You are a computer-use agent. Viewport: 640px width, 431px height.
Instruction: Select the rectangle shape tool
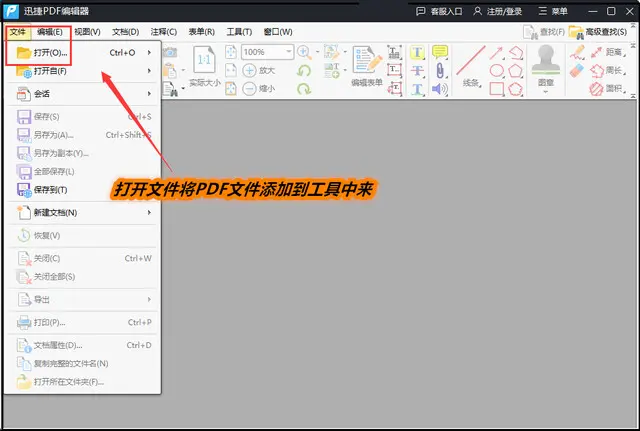click(x=496, y=89)
